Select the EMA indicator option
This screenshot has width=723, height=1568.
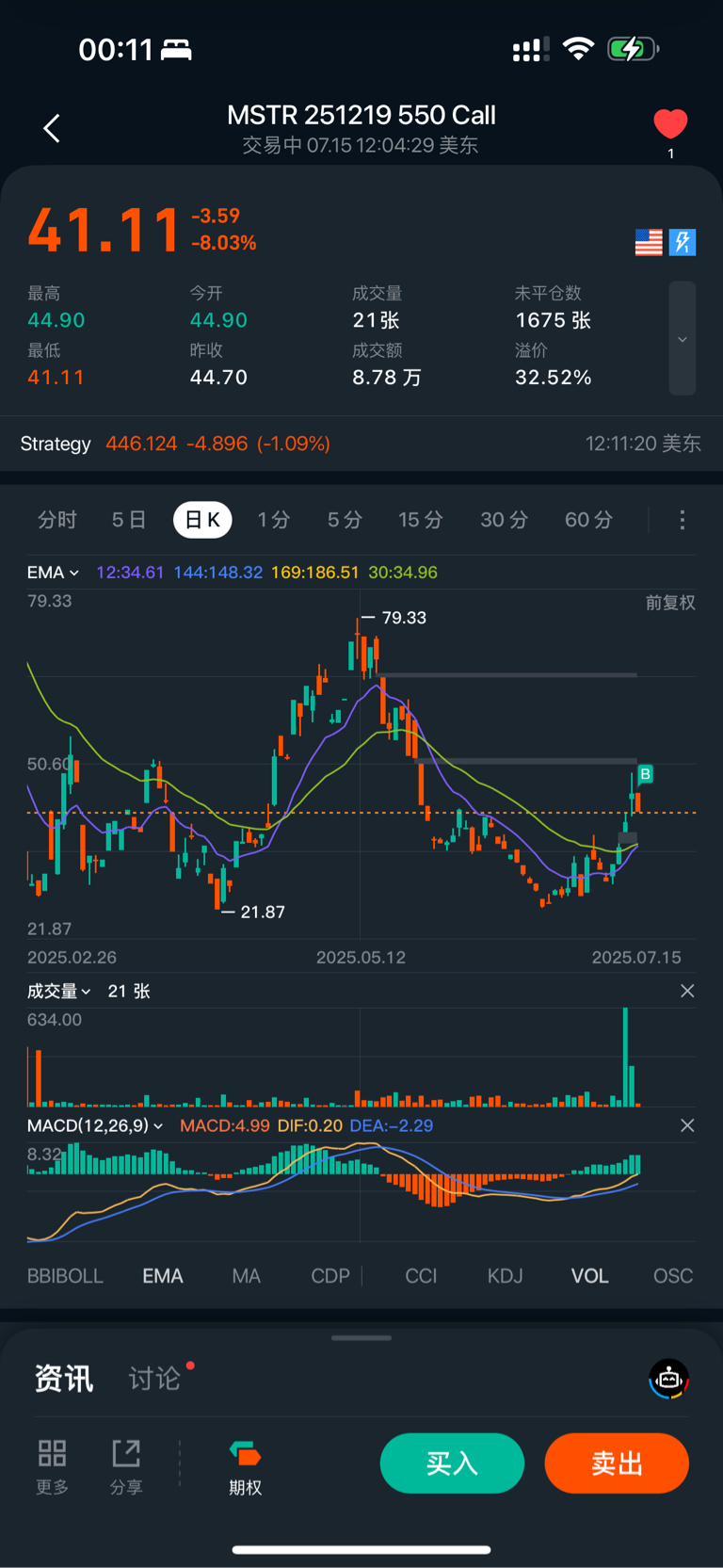[x=163, y=1276]
